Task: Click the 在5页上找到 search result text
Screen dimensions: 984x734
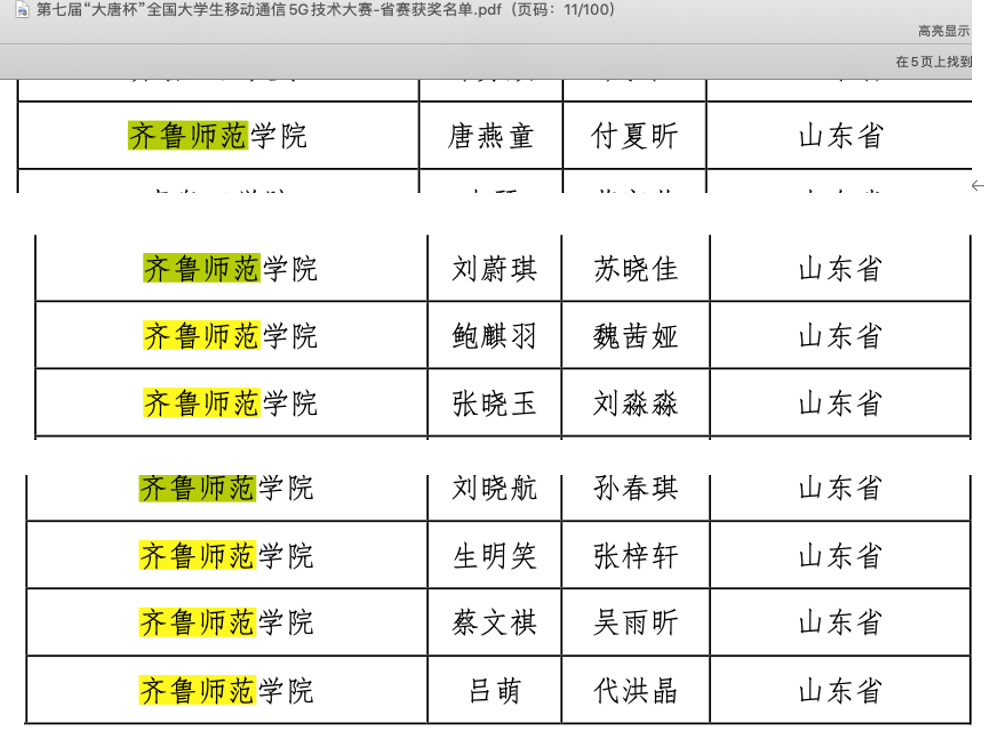Action: [x=933, y=62]
